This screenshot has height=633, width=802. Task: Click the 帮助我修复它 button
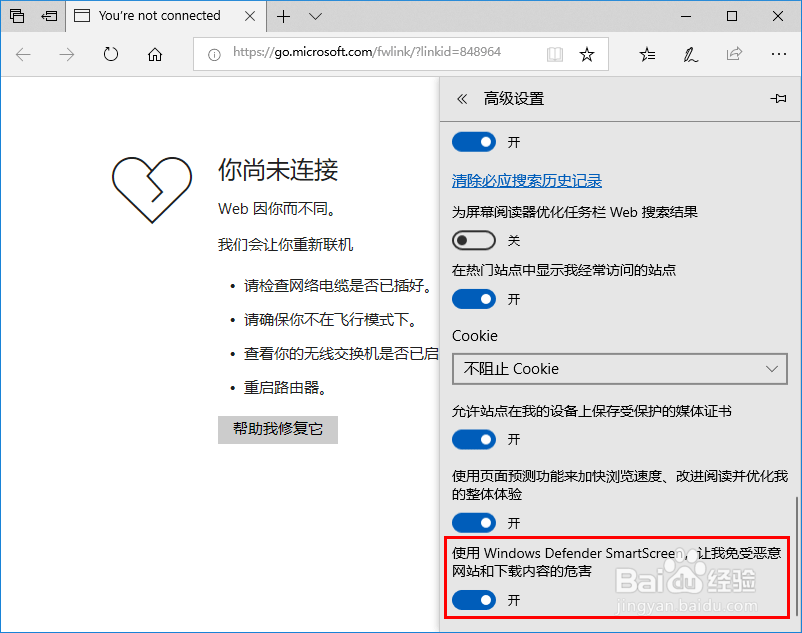pyautogui.click(x=277, y=430)
